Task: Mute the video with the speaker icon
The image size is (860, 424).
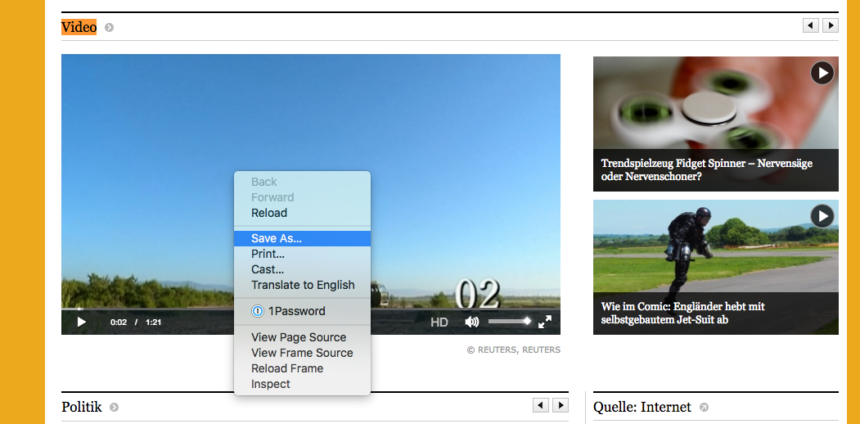Action: [x=472, y=322]
